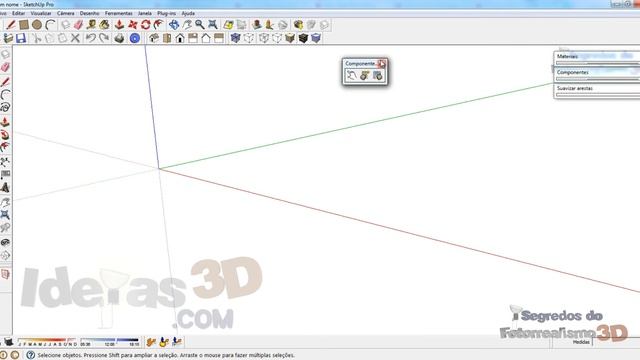640x360 pixels.
Task: Select the pink Eraser tool in top toolbar
Action: tap(78, 25)
